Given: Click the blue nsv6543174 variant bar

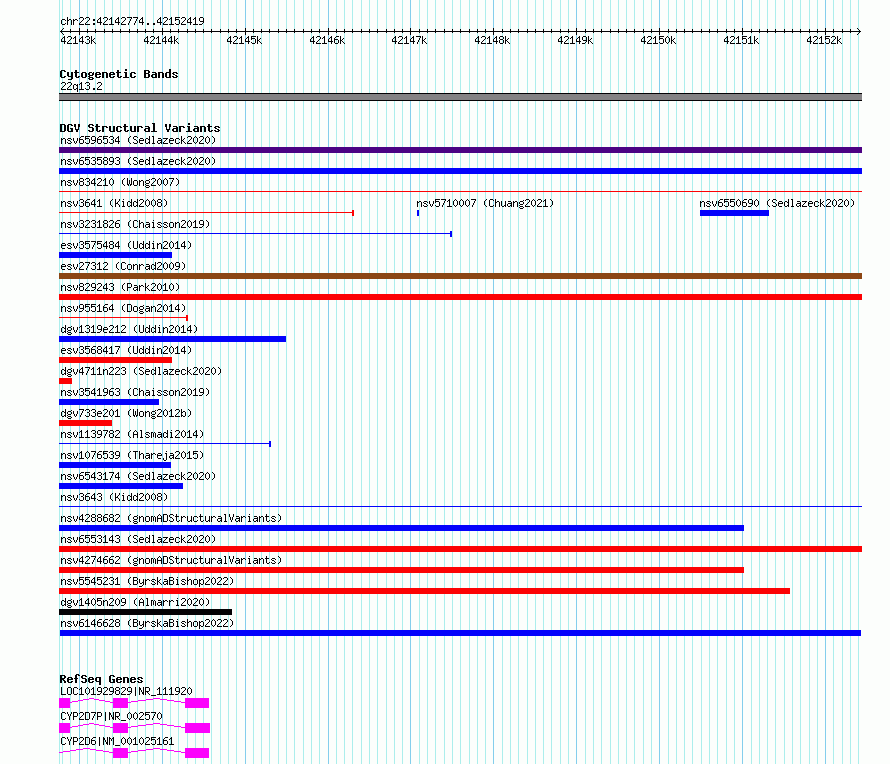Looking at the screenshot, I should (121, 486).
